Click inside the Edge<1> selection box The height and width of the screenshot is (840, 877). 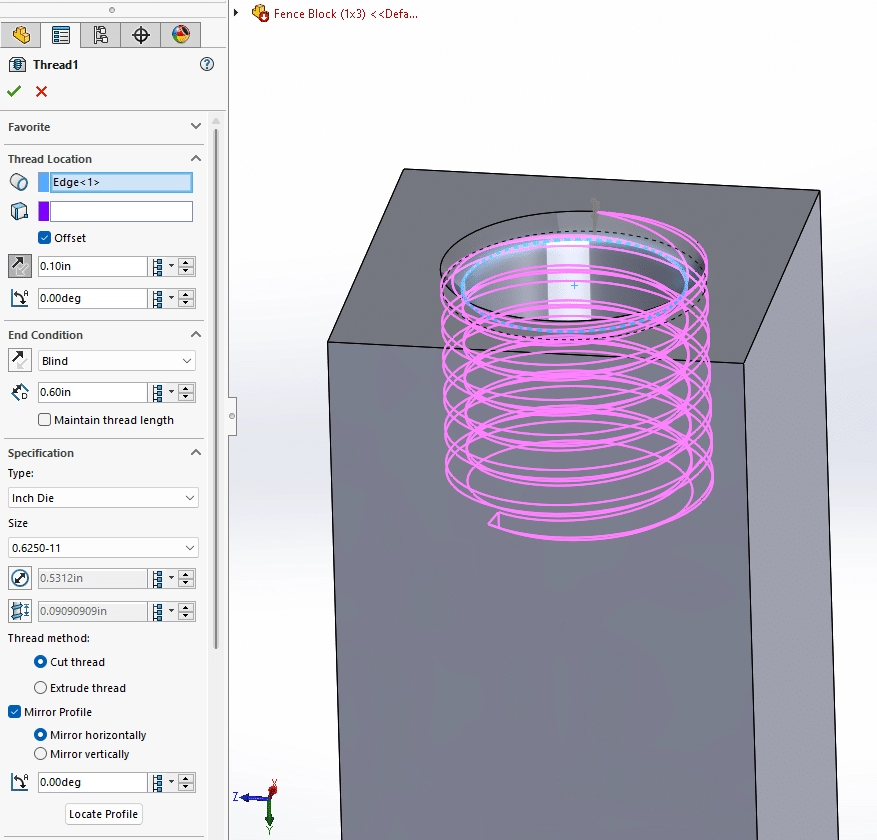coord(120,182)
